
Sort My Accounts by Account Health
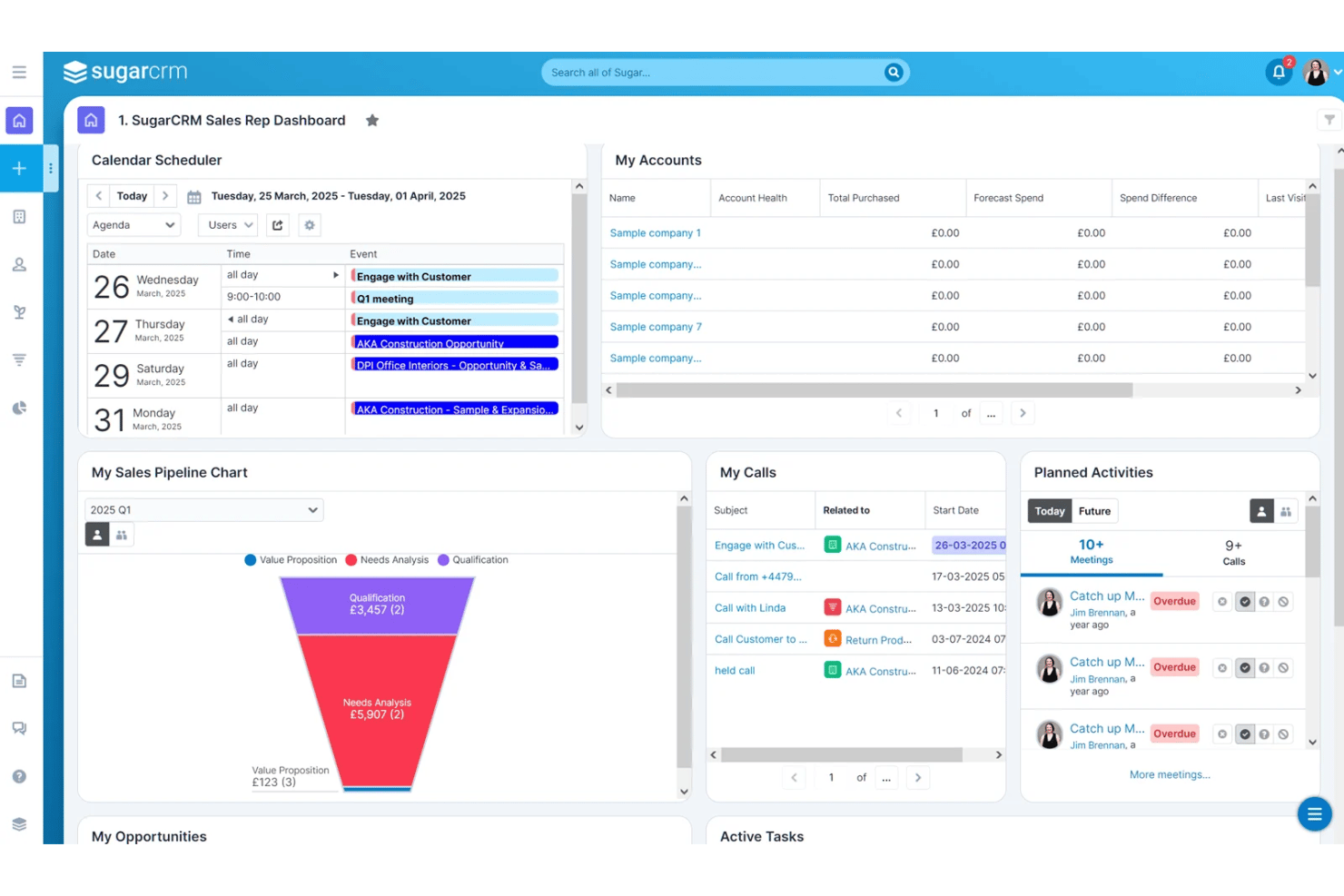(x=753, y=198)
